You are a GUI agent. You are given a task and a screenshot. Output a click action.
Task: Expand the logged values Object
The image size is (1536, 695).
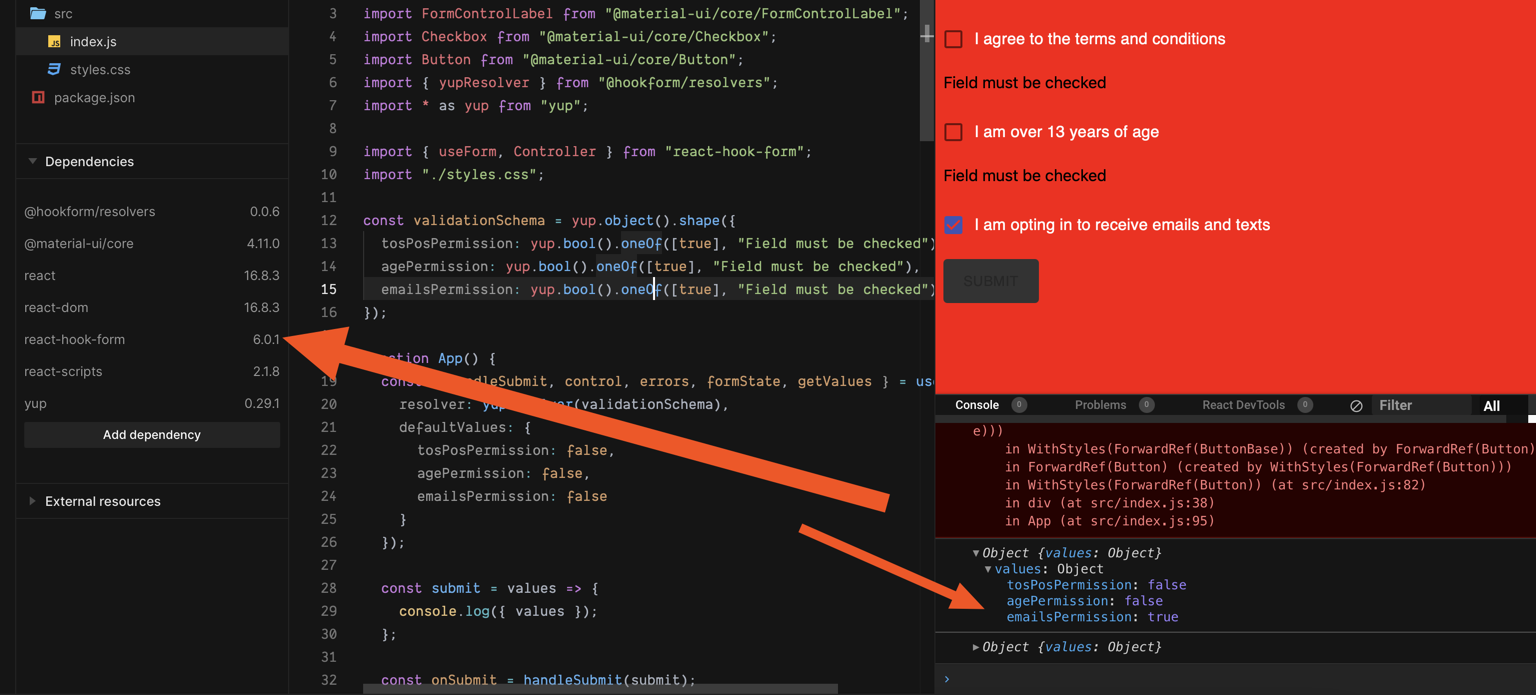coord(976,647)
